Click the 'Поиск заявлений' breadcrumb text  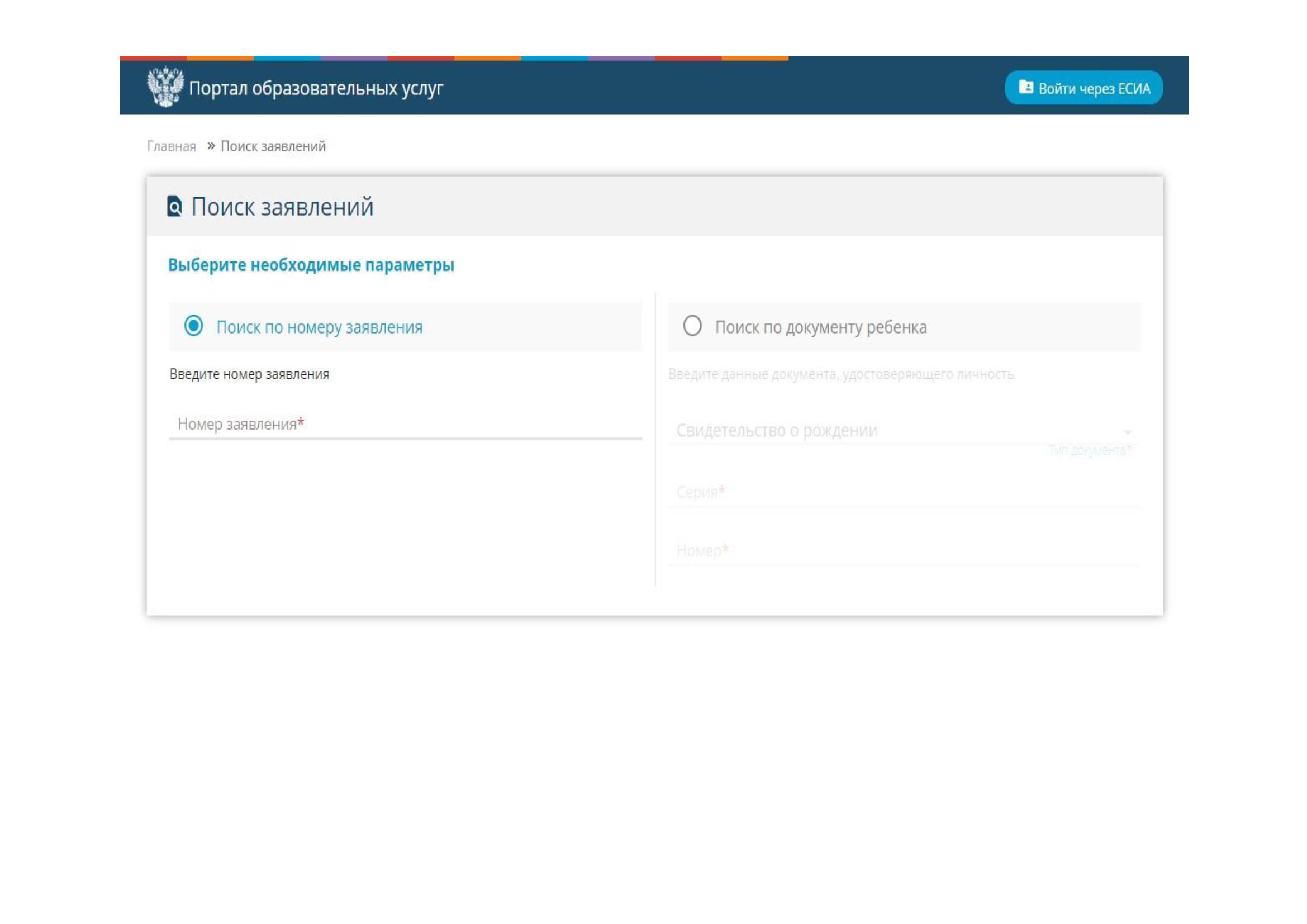[273, 147]
